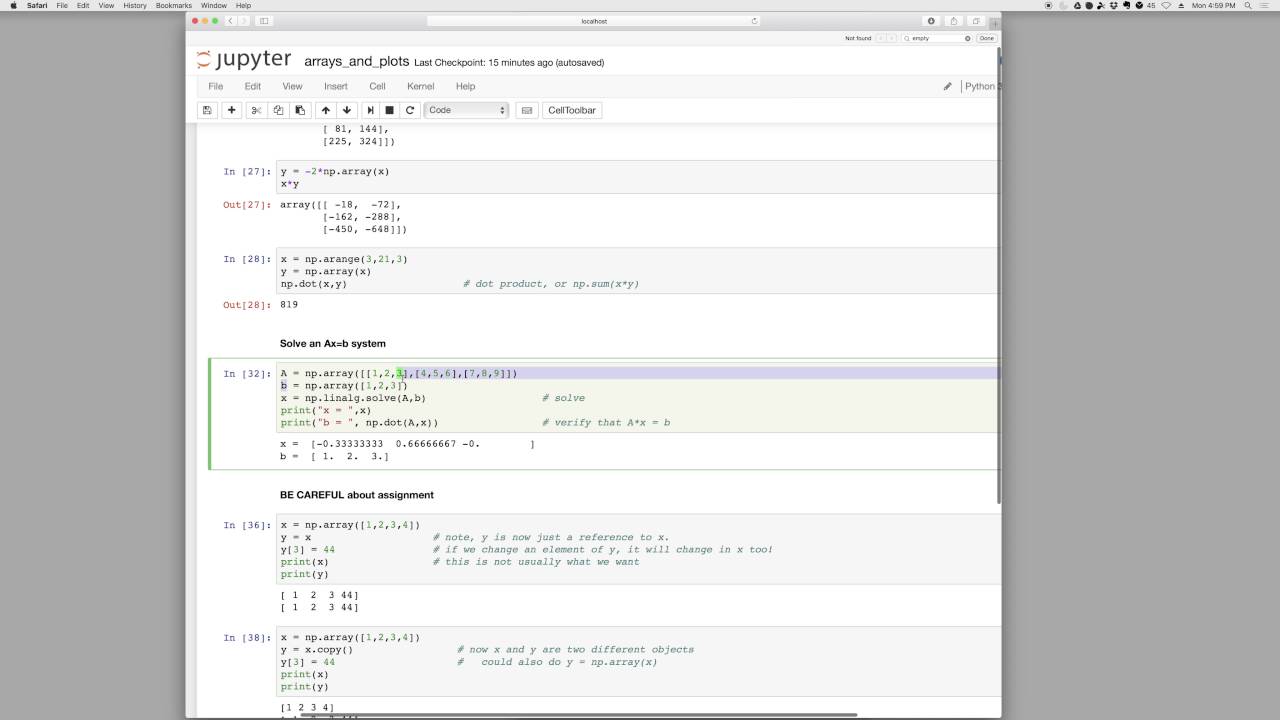Open the Apple menu
Viewport: 1280px width, 720px height.
[x=13, y=5]
